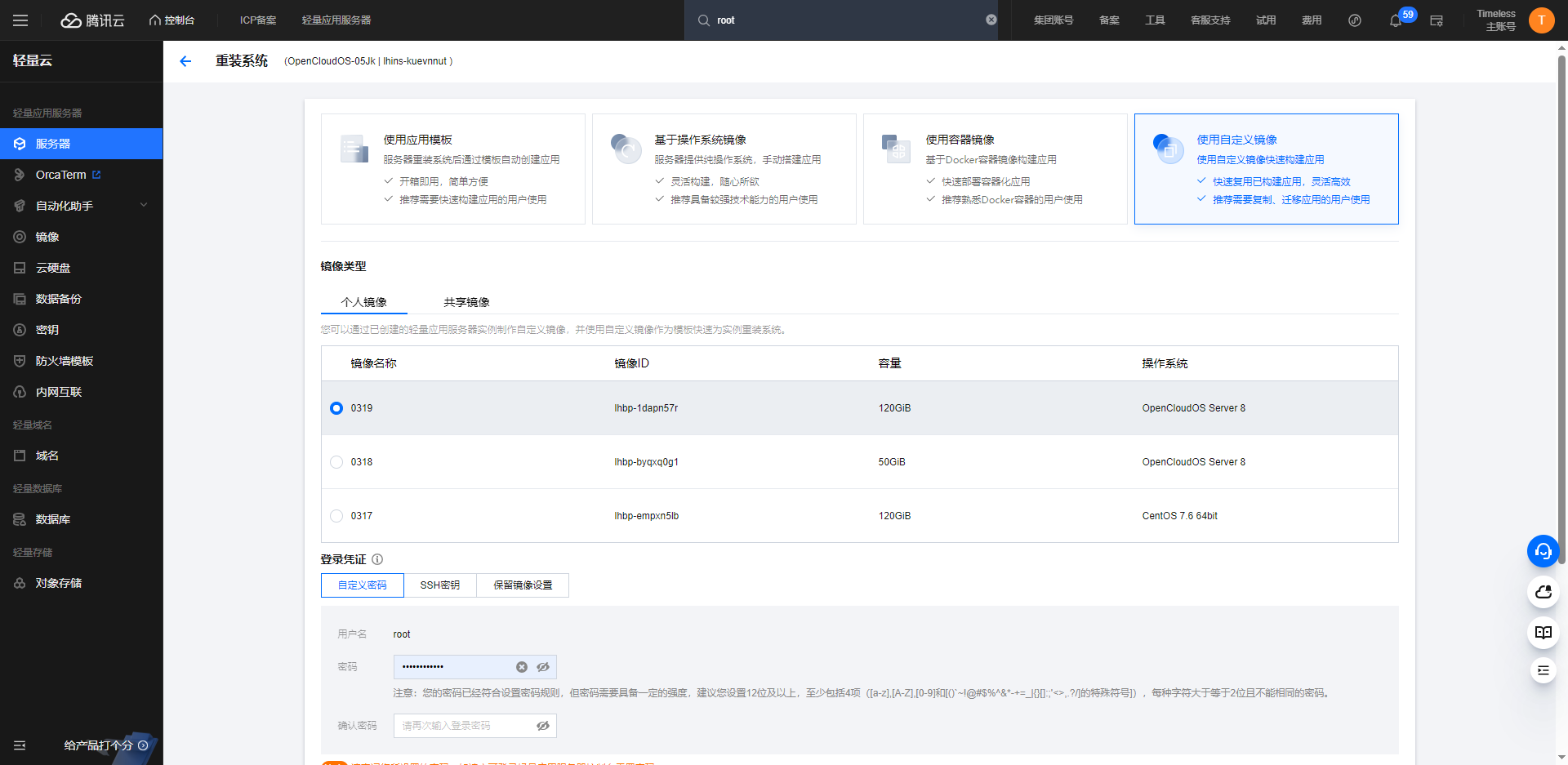
Task: Select the SSH密钥 credential tab
Action: (440, 585)
